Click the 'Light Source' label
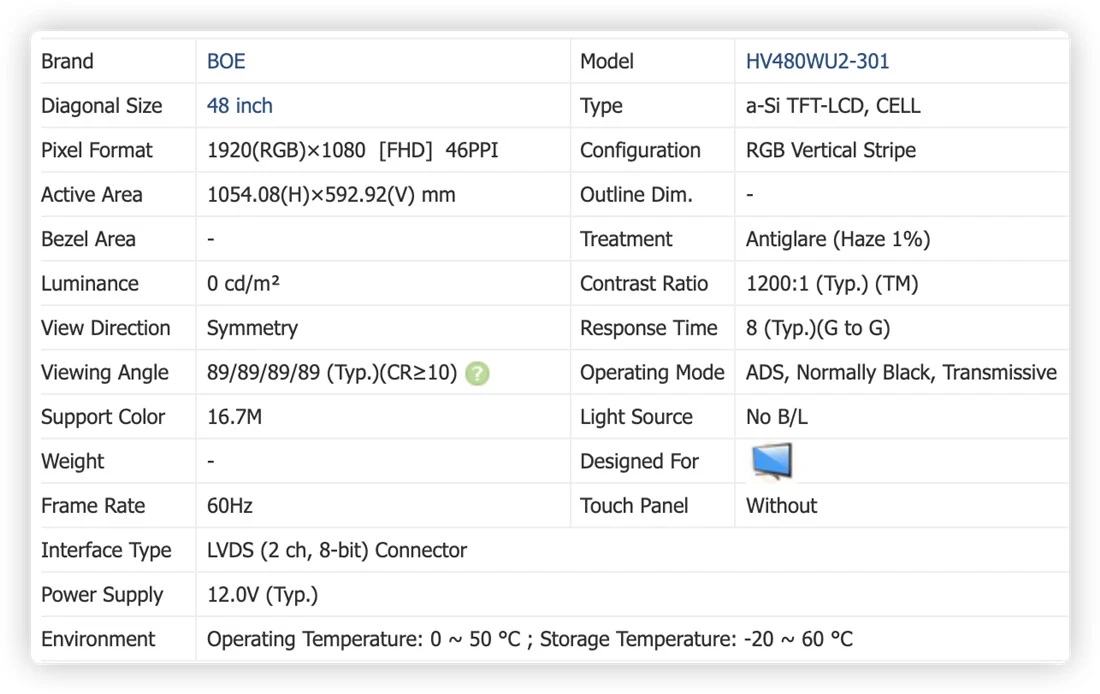Screen dimensions: 1100x694 coord(636,417)
